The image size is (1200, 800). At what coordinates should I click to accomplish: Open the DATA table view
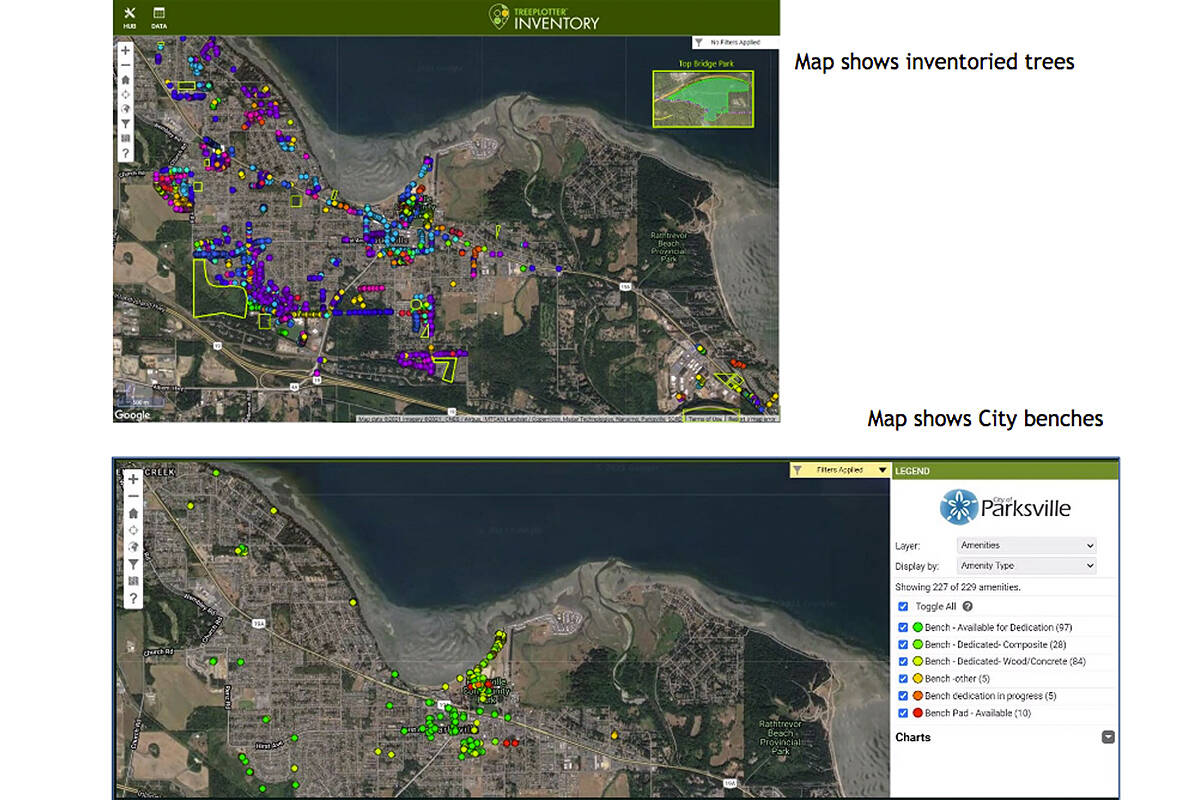click(158, 15)
